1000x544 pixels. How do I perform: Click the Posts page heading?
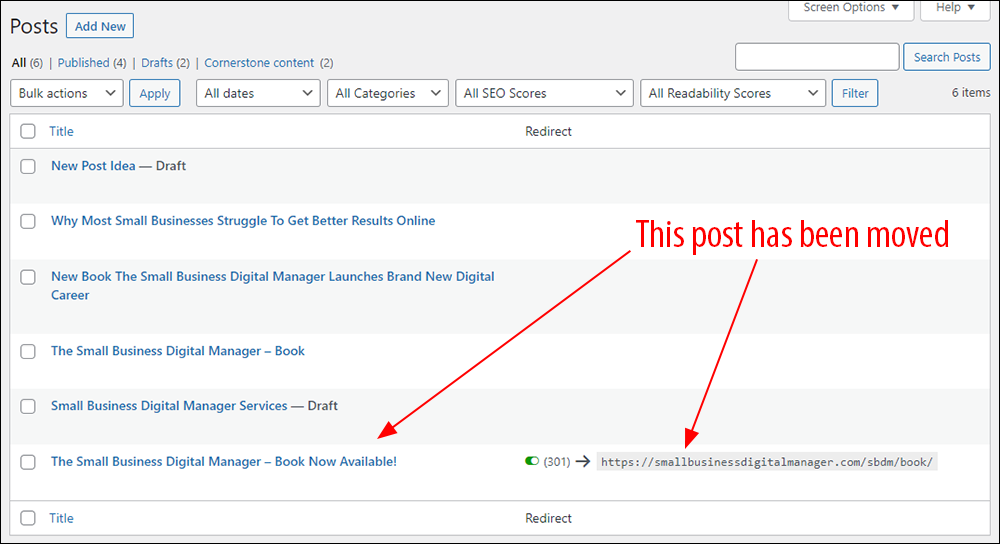[x=34, y=26]
